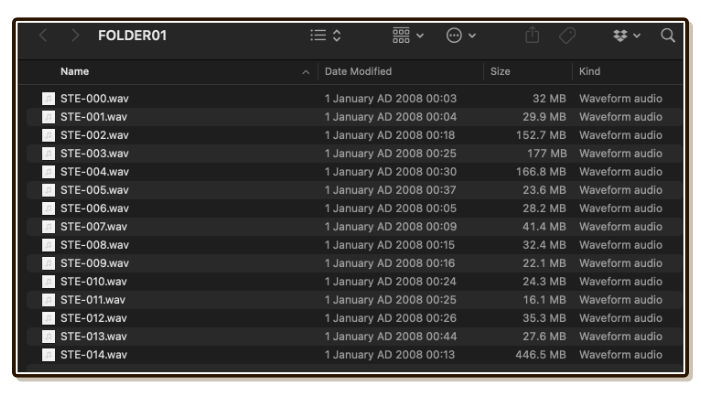Sort by Date Modified column
This screenshot has height=395, width=701.
[x=358, y=71]
